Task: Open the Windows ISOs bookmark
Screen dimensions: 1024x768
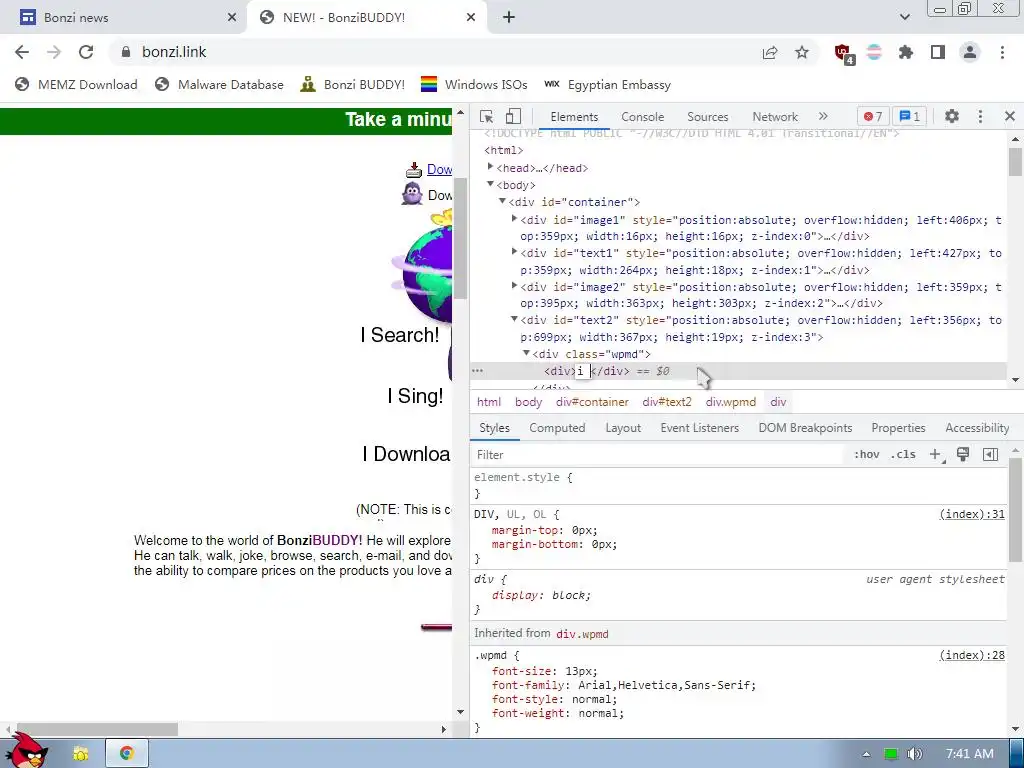Action: pyautogui.click(x=474, y=84)
